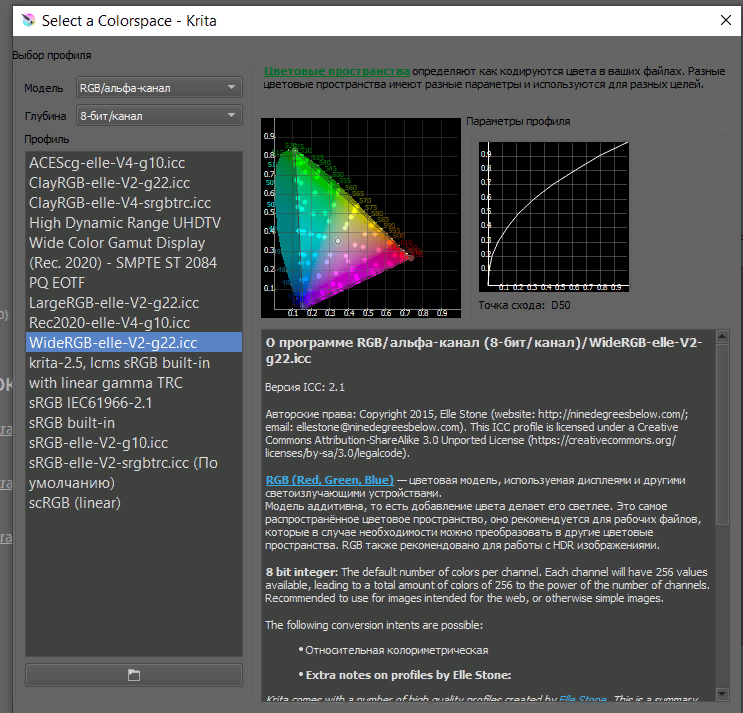Screen dimensions: 743x713
Task: Select profile sRGB built-in
Action: click(134, 423)
